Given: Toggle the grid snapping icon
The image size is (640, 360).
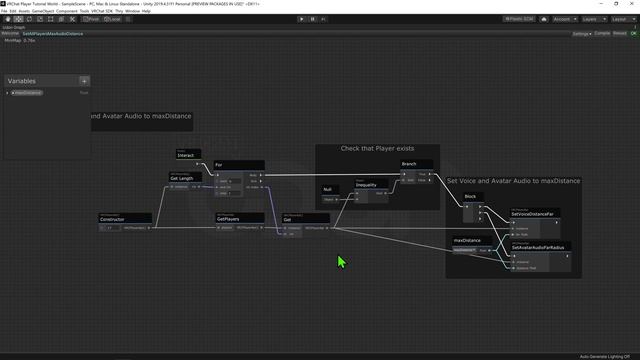Looking at the screenshot, I should click(x=128, y=19).
